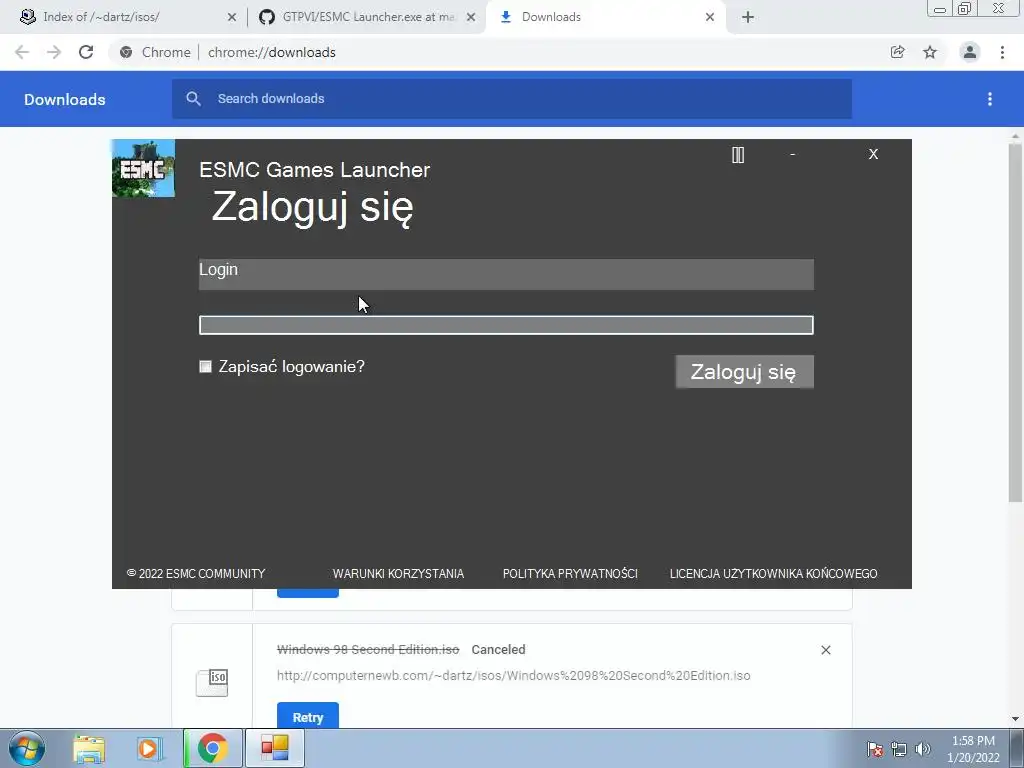Click the Search downloads field

point(512,99)
